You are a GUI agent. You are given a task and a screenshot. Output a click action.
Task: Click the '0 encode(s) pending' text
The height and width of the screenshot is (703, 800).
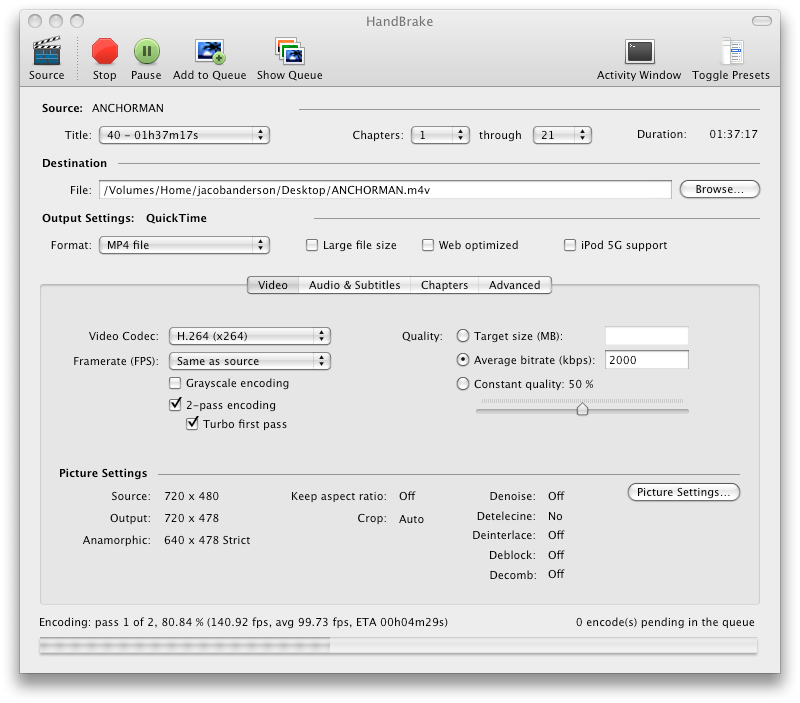point(665,622)
